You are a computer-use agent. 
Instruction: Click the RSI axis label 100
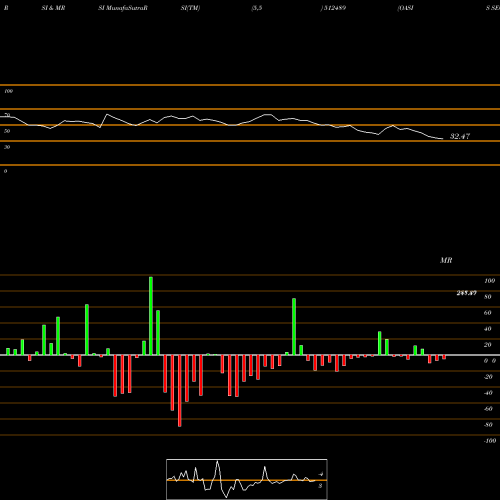click(x=8, y=91)
